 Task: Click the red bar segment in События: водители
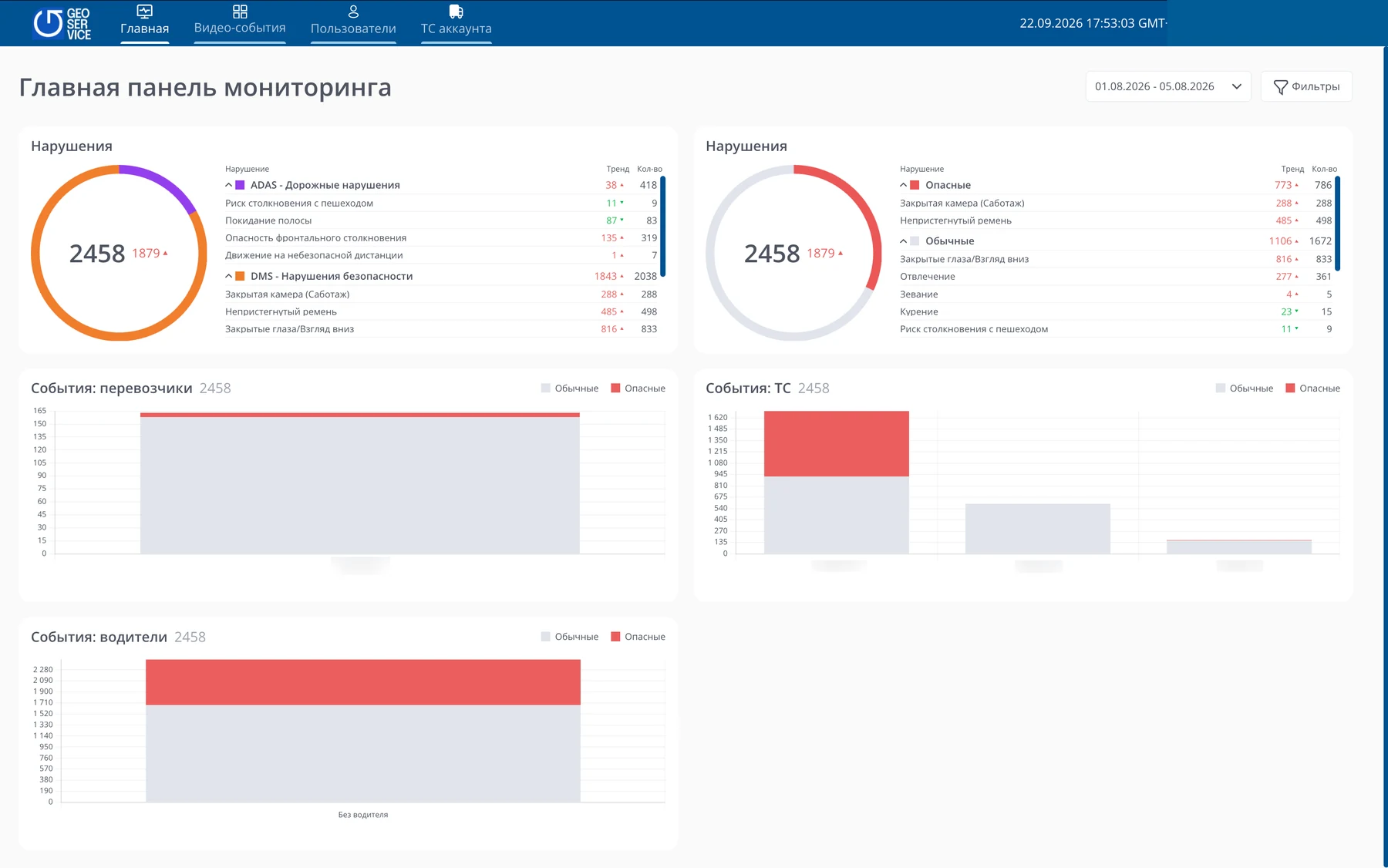pos(363,682)
